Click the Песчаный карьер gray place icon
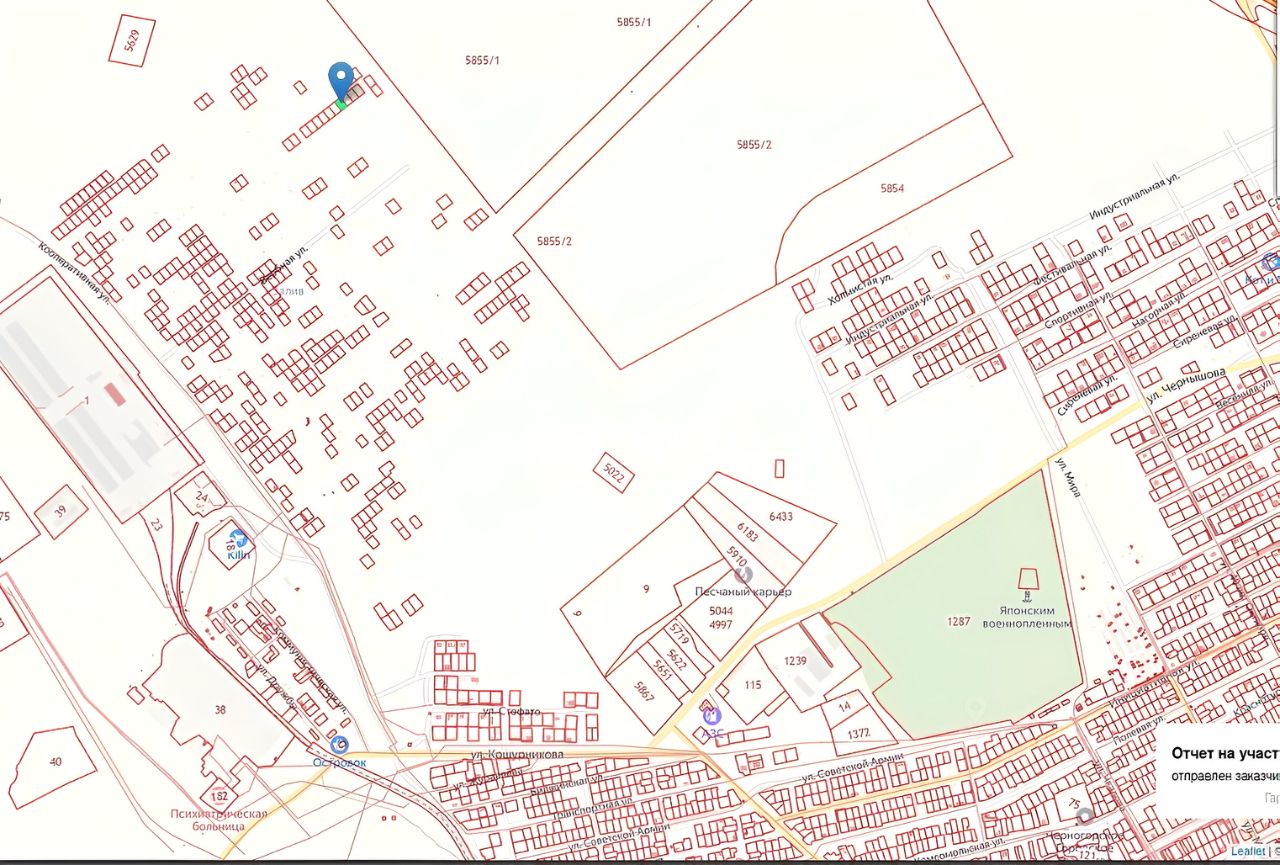Viewport: 1280px width, 865px height. click(x=743, y=574)
